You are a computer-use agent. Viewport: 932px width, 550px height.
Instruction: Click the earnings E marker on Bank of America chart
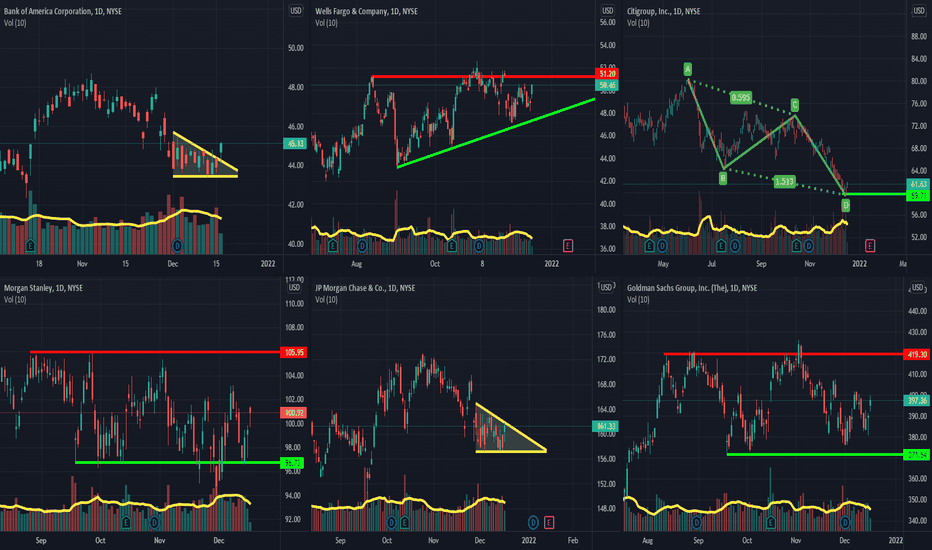[30, 245]
